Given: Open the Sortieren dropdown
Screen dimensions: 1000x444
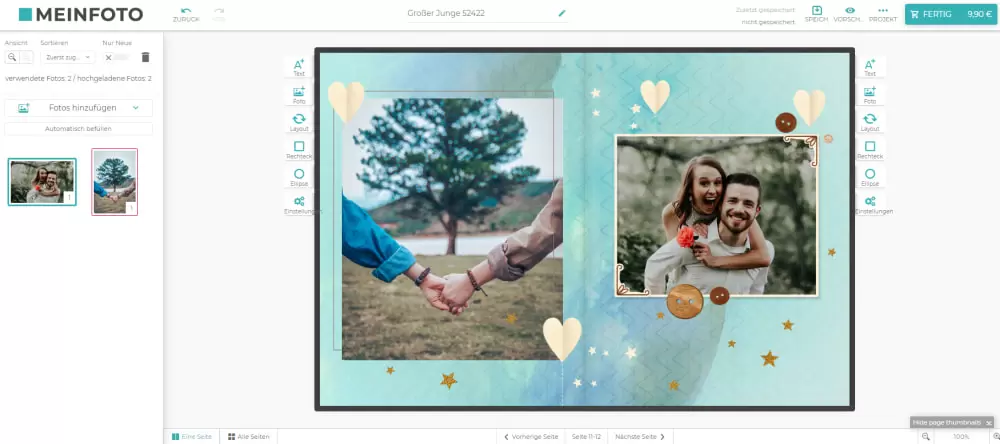Looking at the screenshot, I should click(x=67, y=58).
